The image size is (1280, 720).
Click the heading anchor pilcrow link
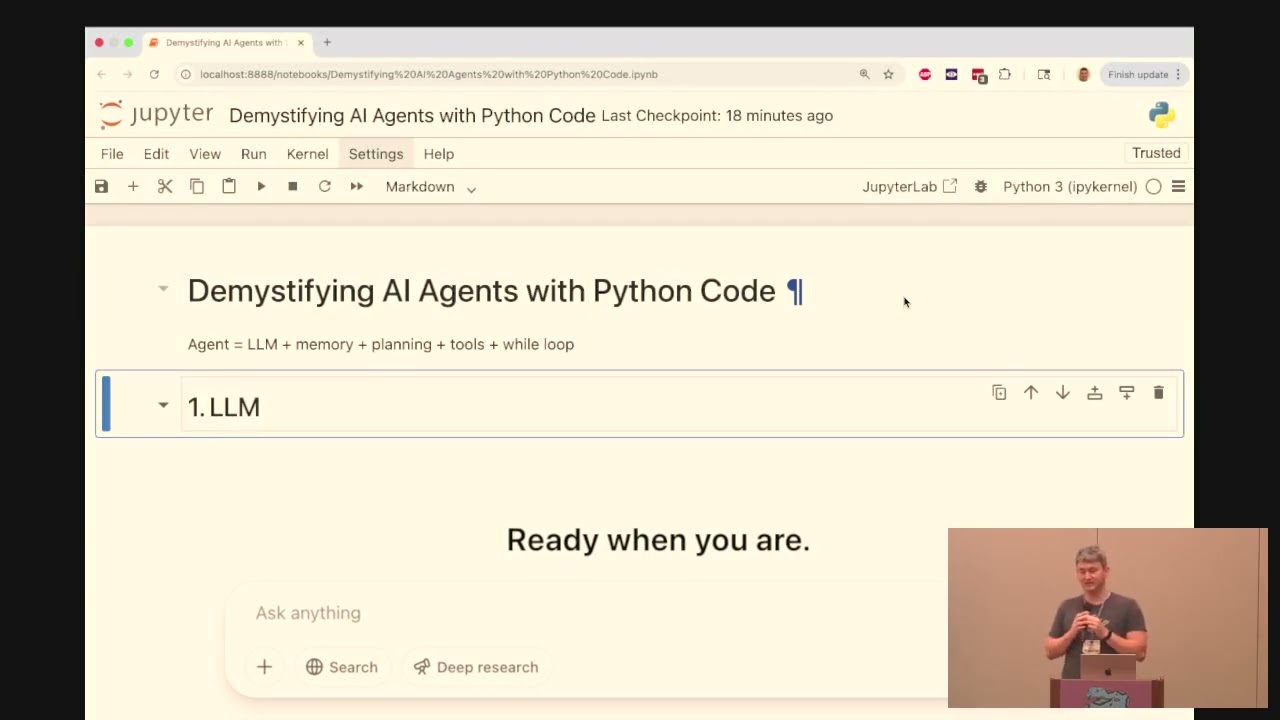pyautogui.click(x=794, y=291)
